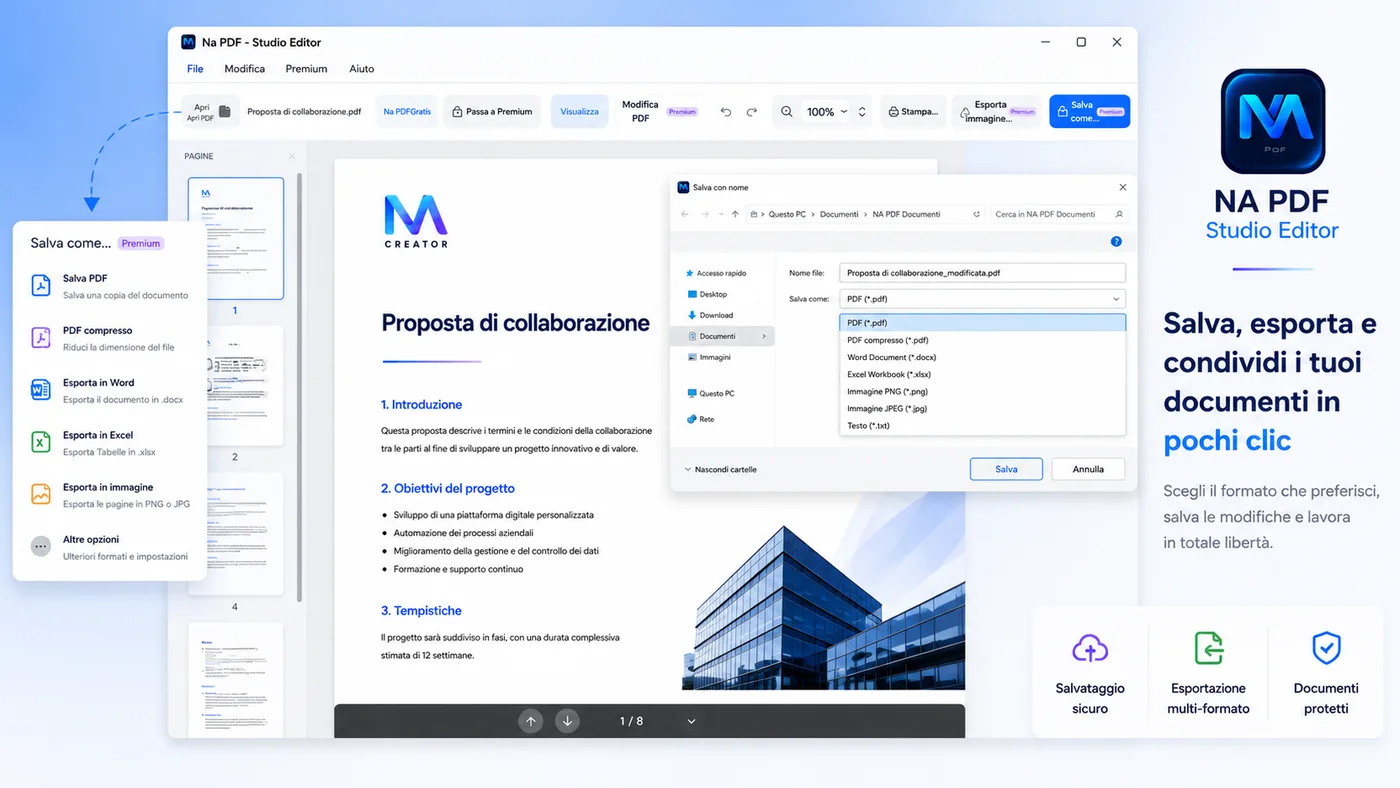The image size is (1400, 788).
Task: Click the blue Salva come toolbar button
Action: [x=1089, y=112]
